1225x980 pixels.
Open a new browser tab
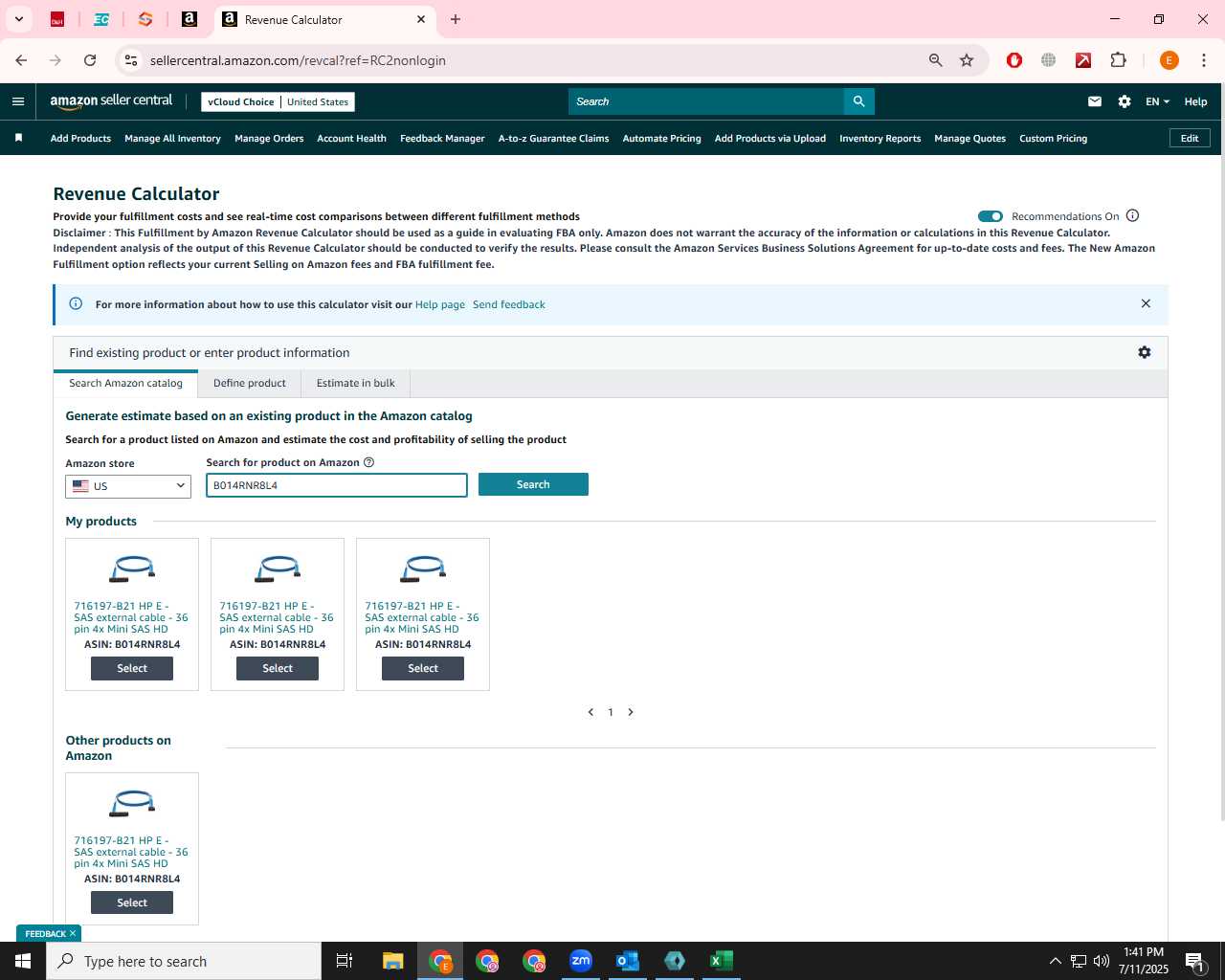click(456, 19)
